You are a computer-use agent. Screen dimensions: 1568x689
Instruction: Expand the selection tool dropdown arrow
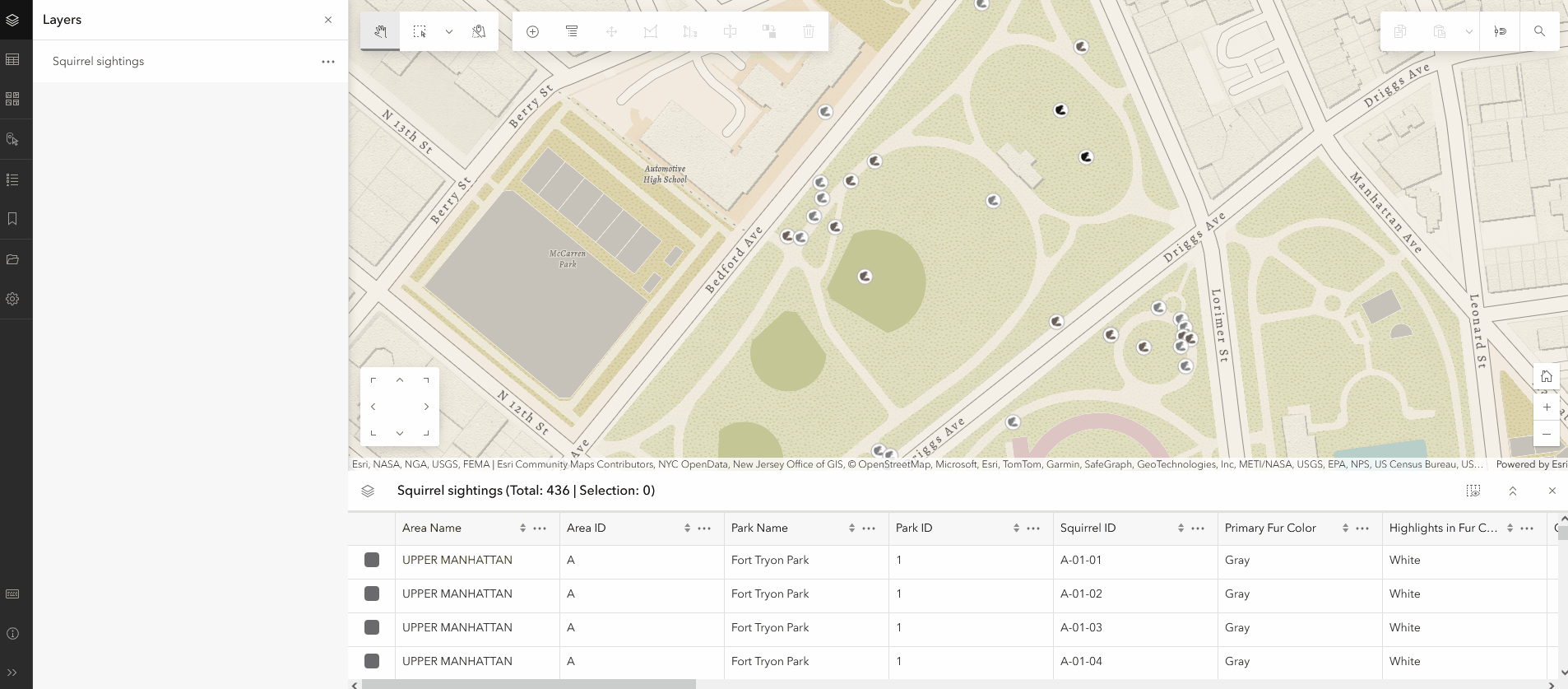click(x=449, y=31)
